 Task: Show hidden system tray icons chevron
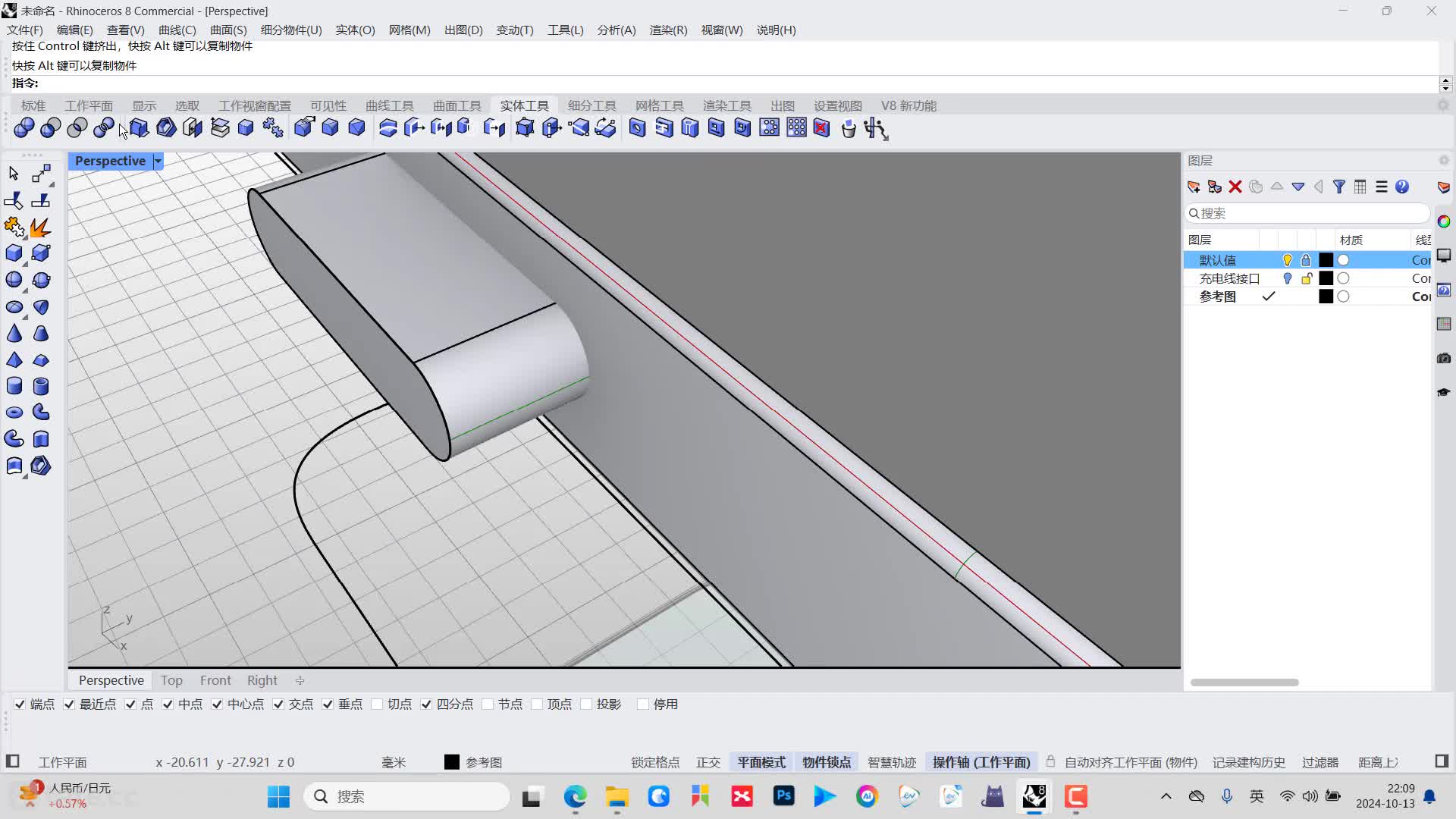pyautogui.click(x=1166, y=796)
